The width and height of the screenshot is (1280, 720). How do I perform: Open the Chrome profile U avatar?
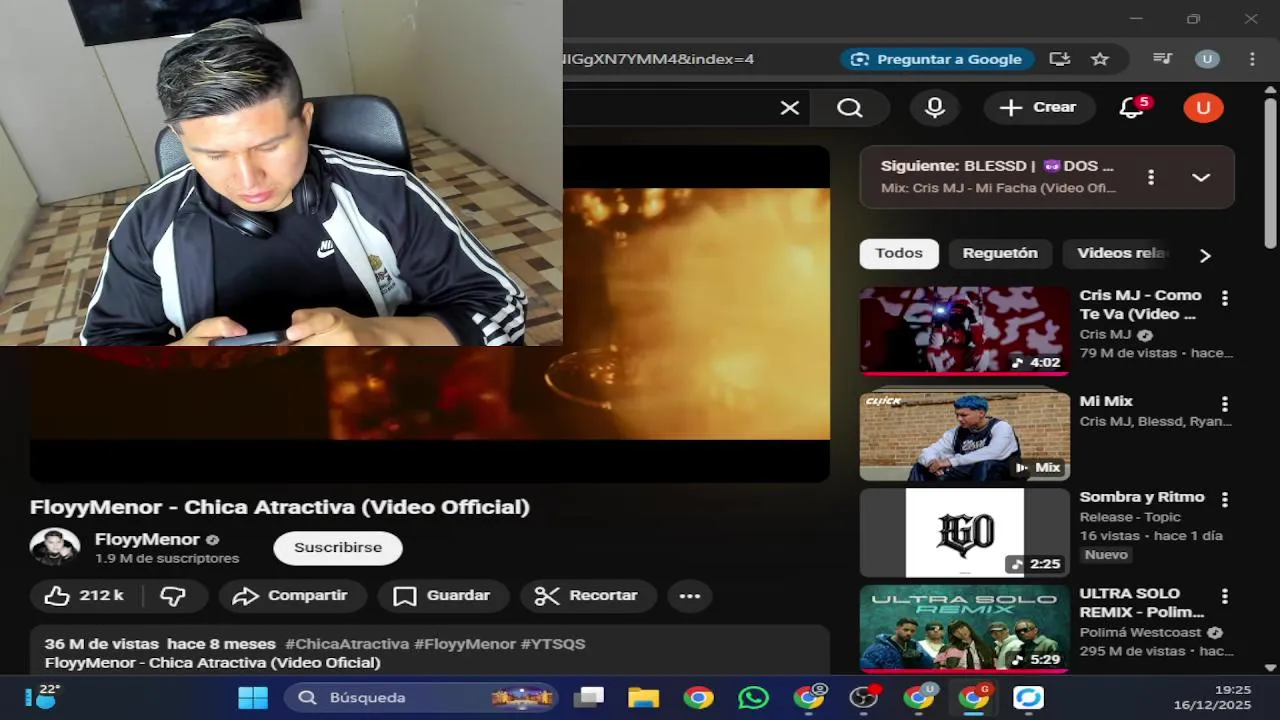[x=1207, y=59]
